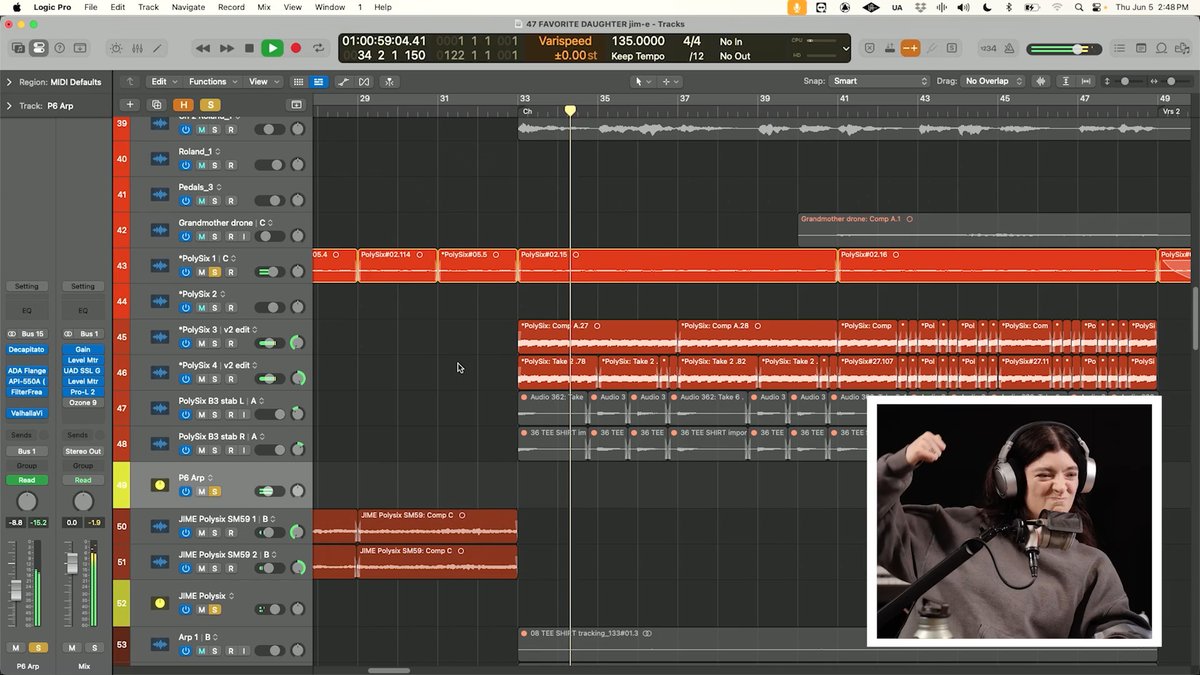Image resolution: width=1200 pixels, height=675 pixels.
Task: Open the Media Browsers icon
Action: [1183, 48]
